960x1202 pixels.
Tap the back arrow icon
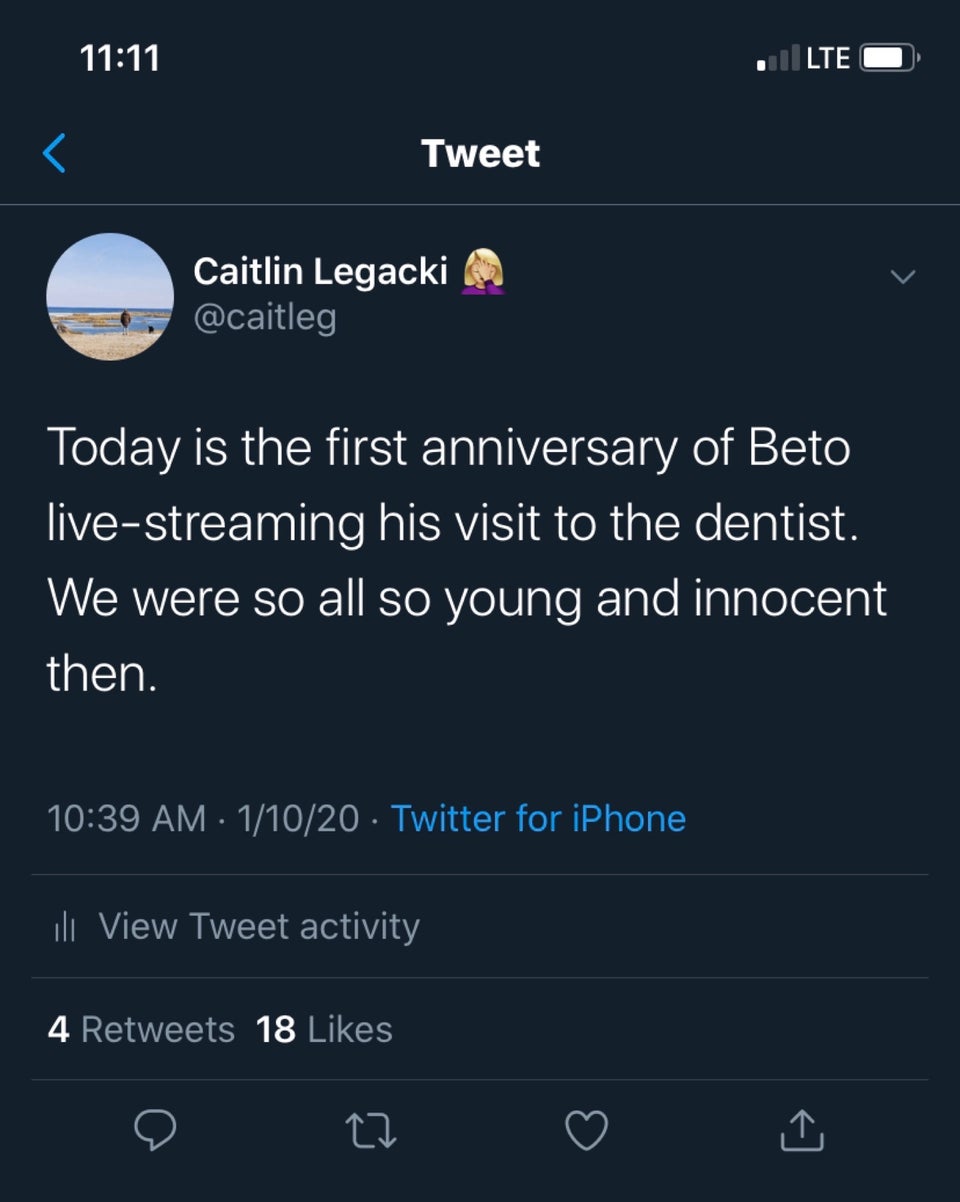tap(56, 153)
